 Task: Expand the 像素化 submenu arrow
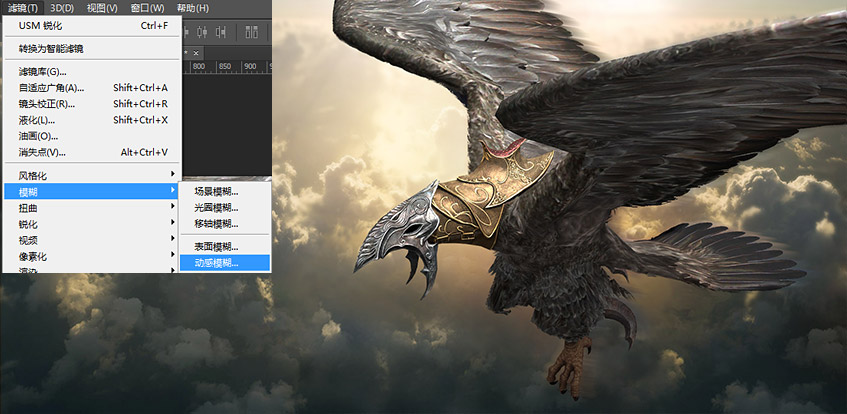tap(173, 255)
